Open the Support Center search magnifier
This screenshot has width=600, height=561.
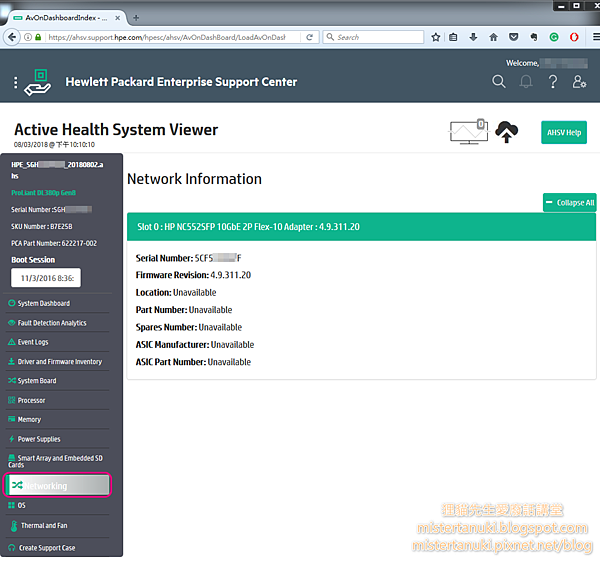(499, 82)
